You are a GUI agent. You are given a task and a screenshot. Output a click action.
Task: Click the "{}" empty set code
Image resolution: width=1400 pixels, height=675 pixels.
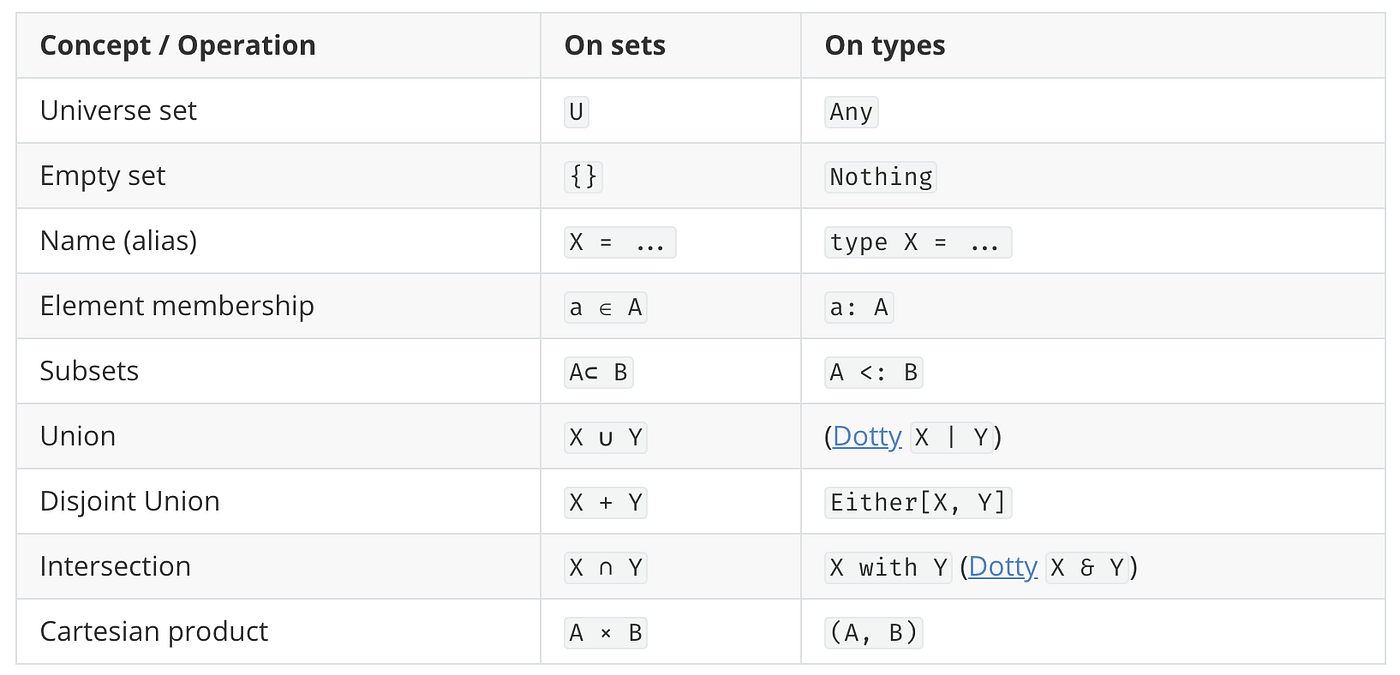coord(583,177)
